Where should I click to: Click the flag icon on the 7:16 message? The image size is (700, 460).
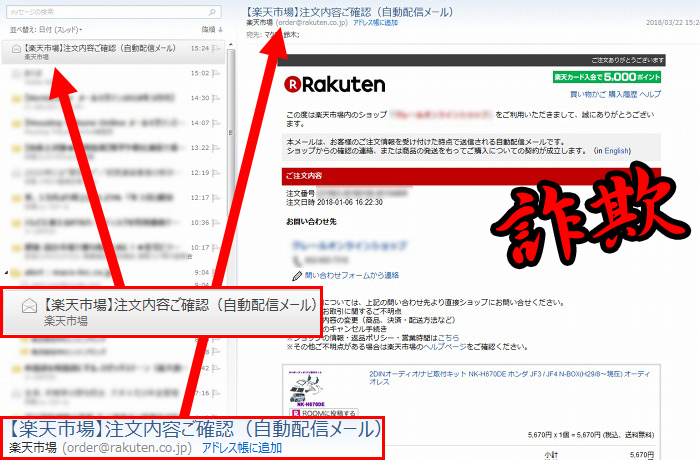point(217,393)
